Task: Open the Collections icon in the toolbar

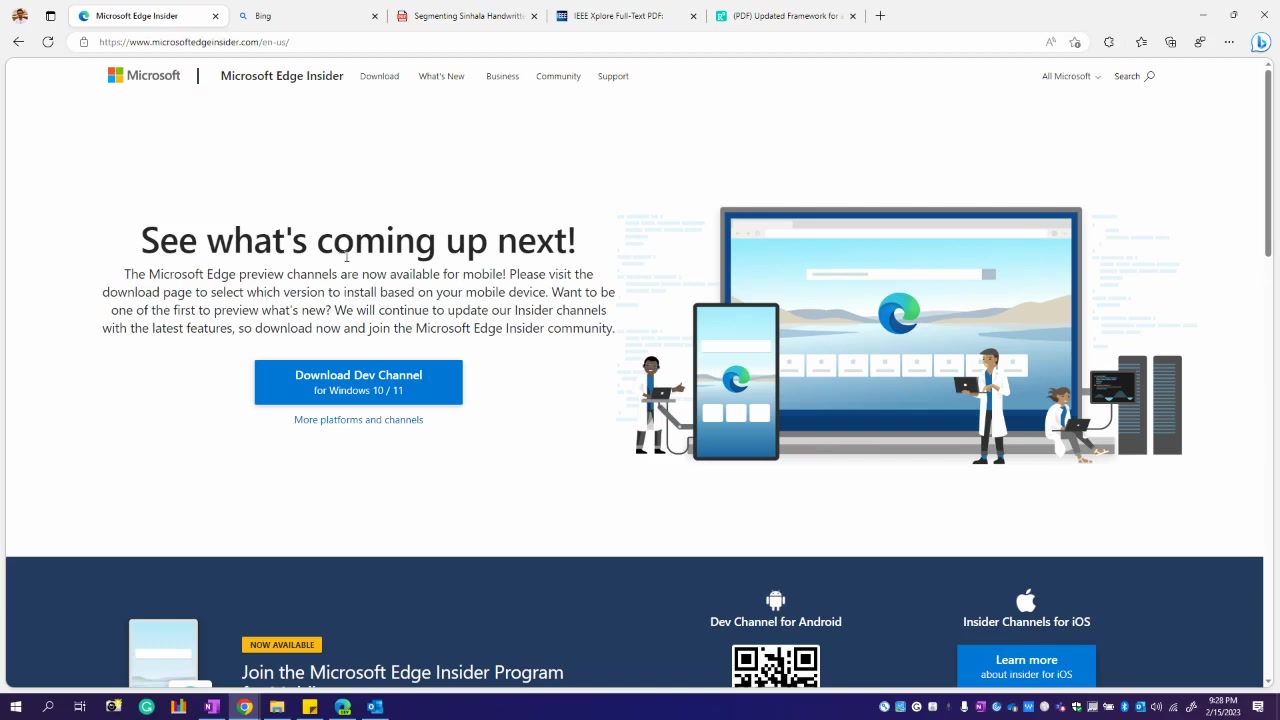Action: click(1170, 42)
